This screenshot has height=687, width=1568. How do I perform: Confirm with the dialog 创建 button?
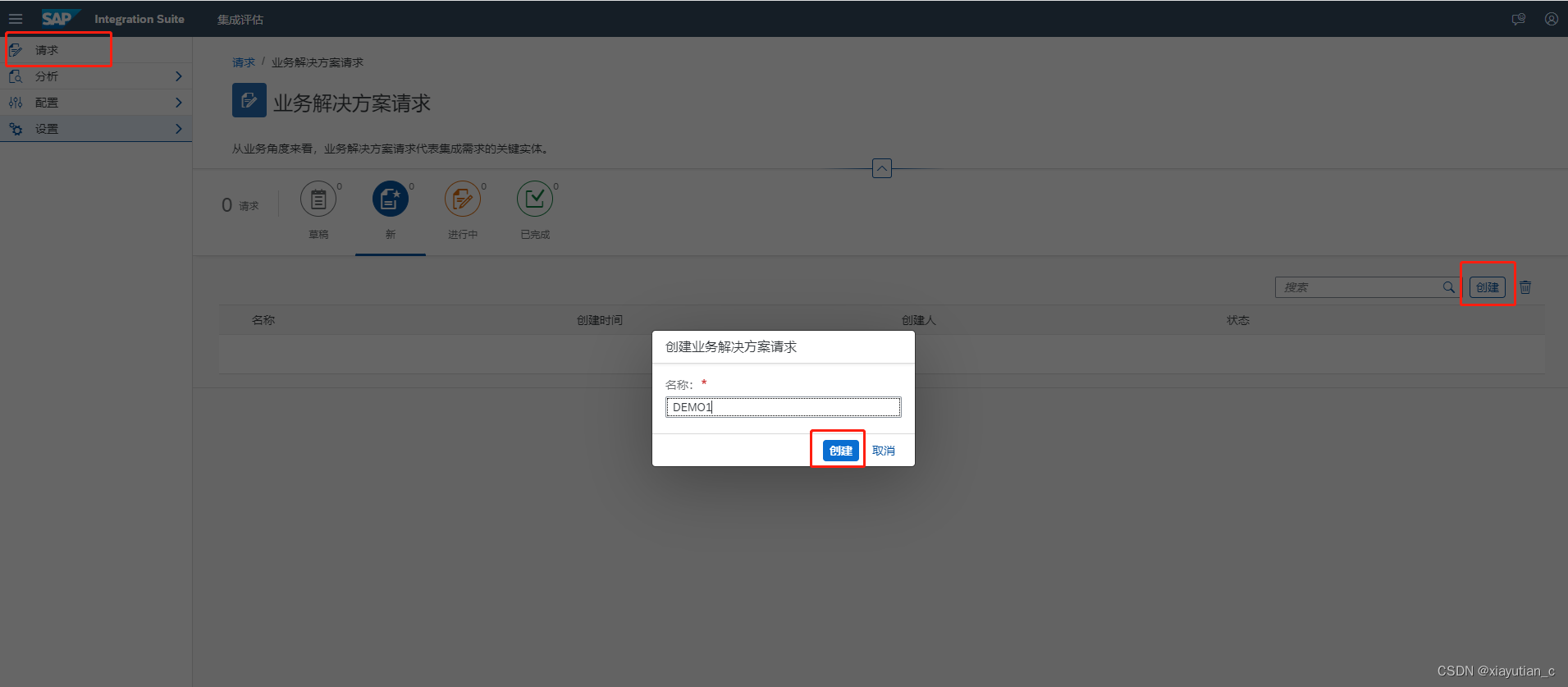click(x=841, y=451)
